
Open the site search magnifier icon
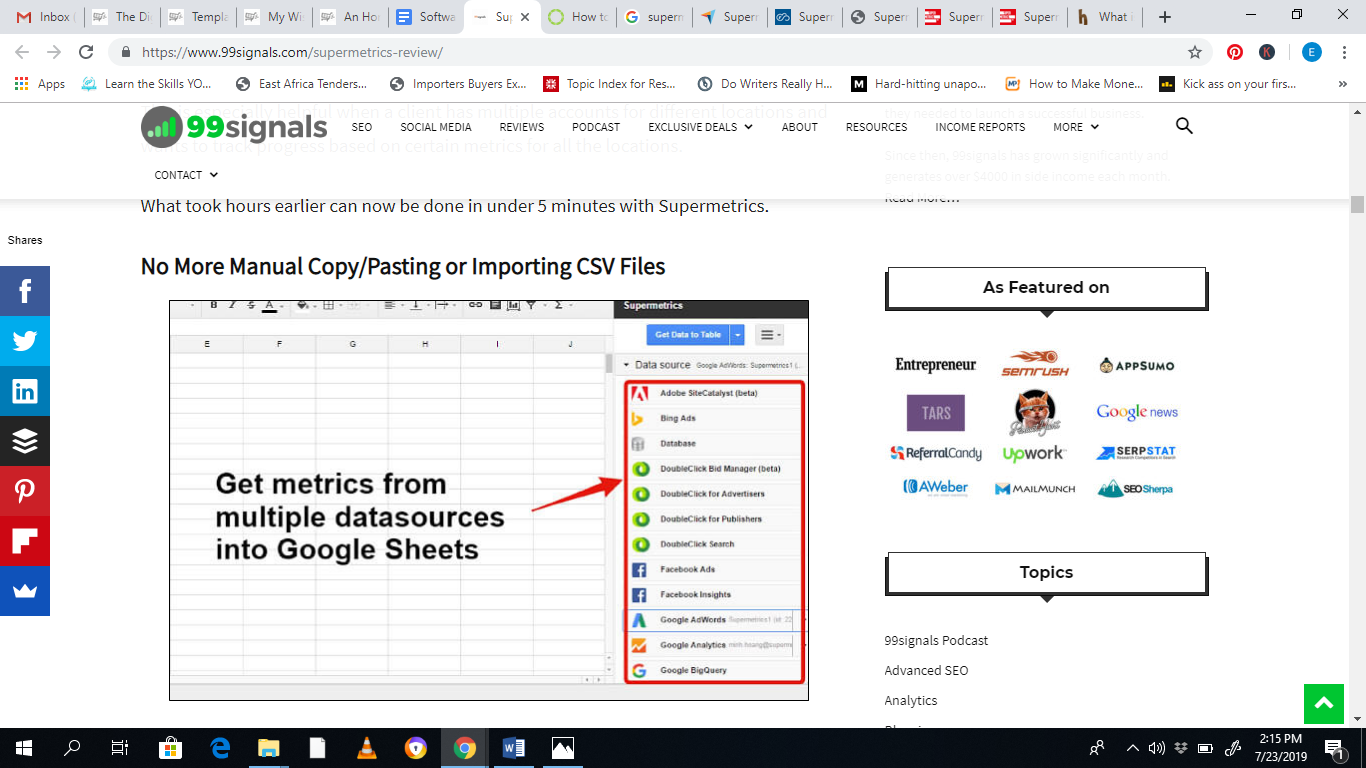click(1184, 126)
